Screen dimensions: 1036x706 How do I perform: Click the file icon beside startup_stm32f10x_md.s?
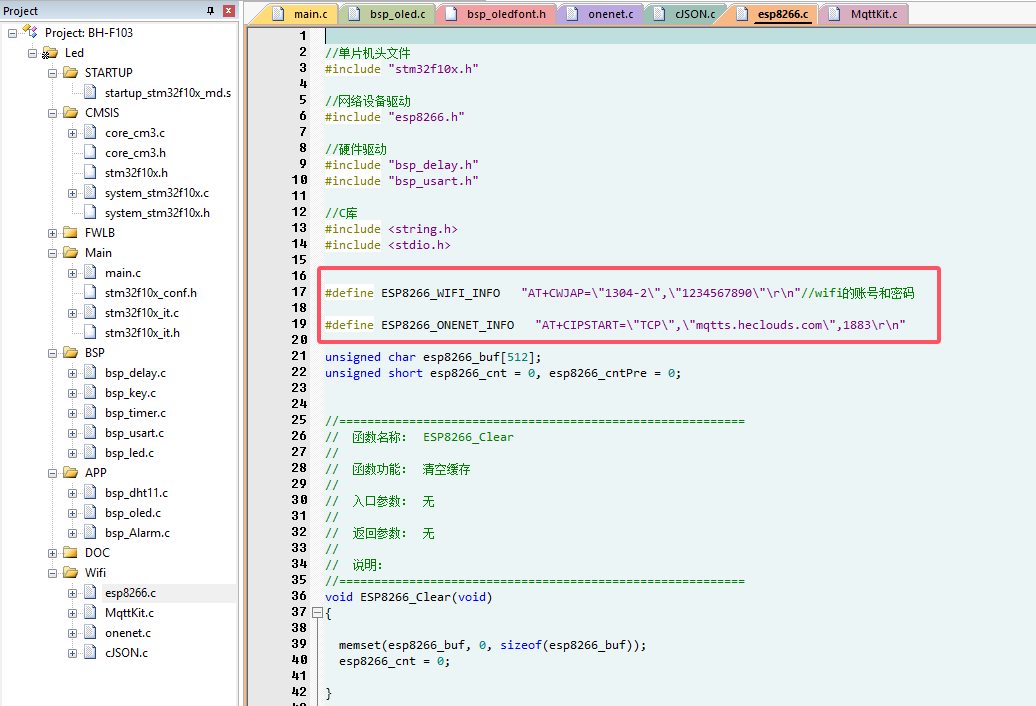90,93
